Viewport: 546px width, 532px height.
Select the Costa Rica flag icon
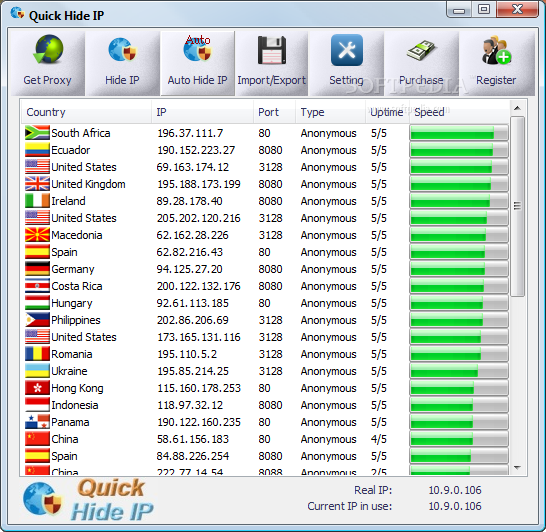coord(37,286)
